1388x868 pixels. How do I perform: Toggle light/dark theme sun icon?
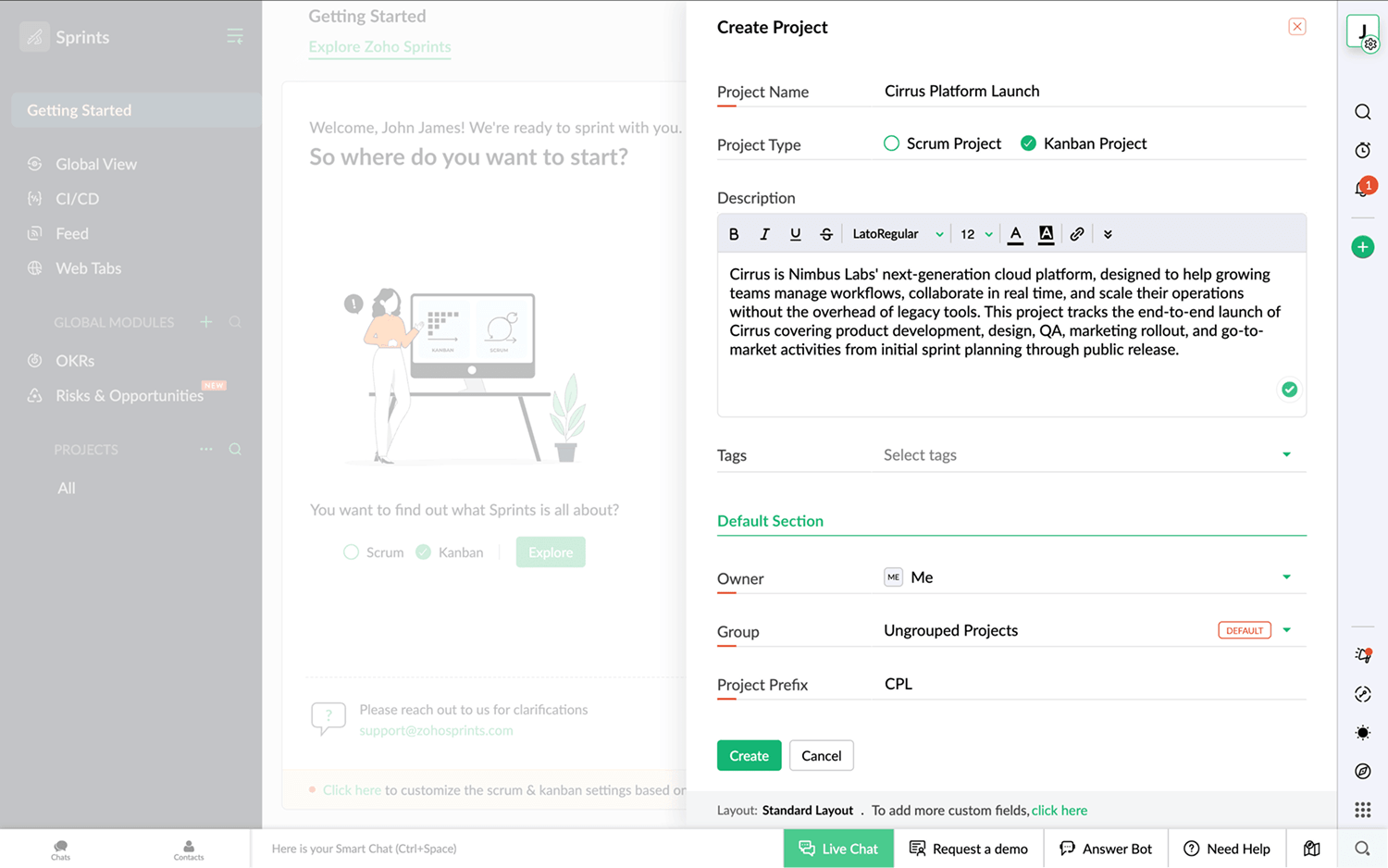point(1362,733)
